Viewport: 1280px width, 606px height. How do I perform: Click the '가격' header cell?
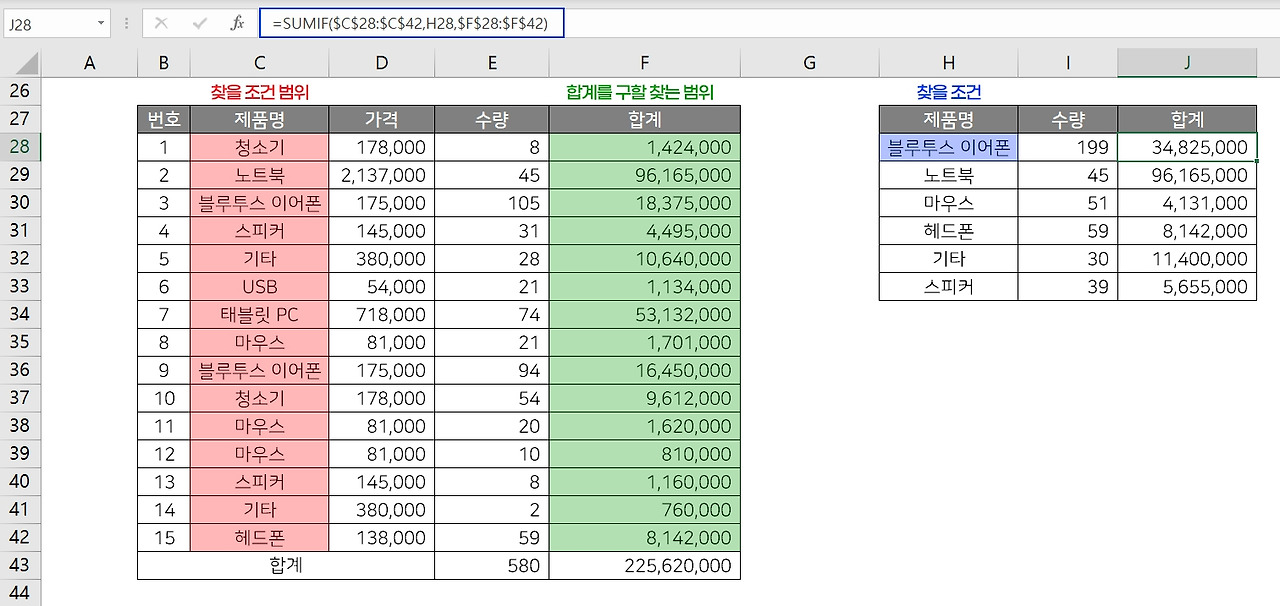(x=382, y=120)
